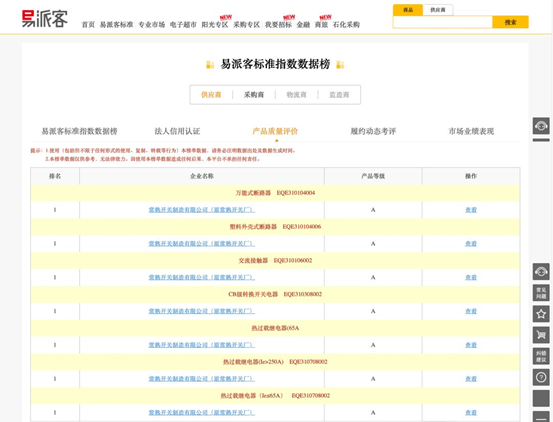Image resolution: width=553 pixels, height=422 pixels.
Task: Open 阳光专区 navigation item
Action: (215, 25)
